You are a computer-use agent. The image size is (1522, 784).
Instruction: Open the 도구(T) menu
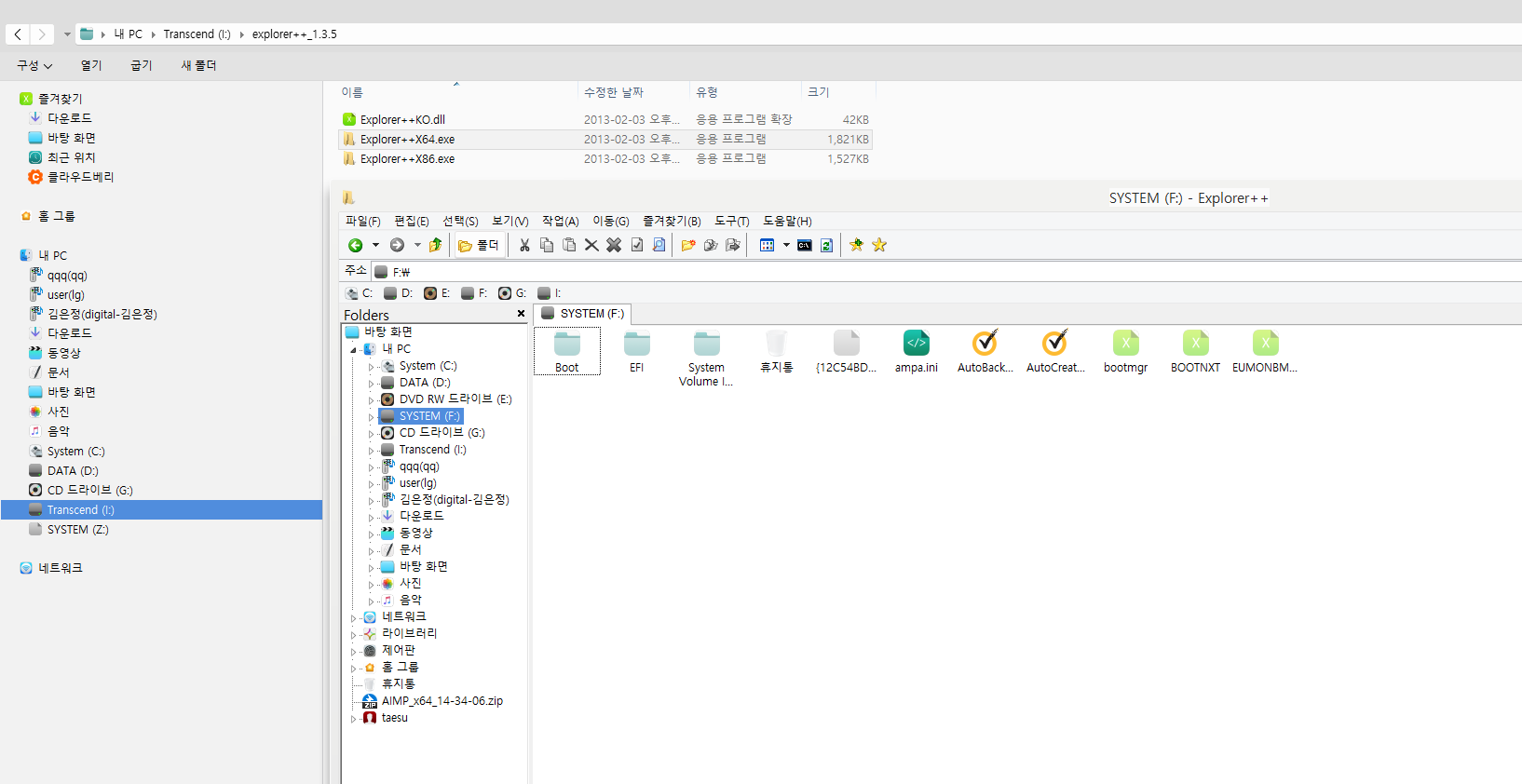point(732,221)
